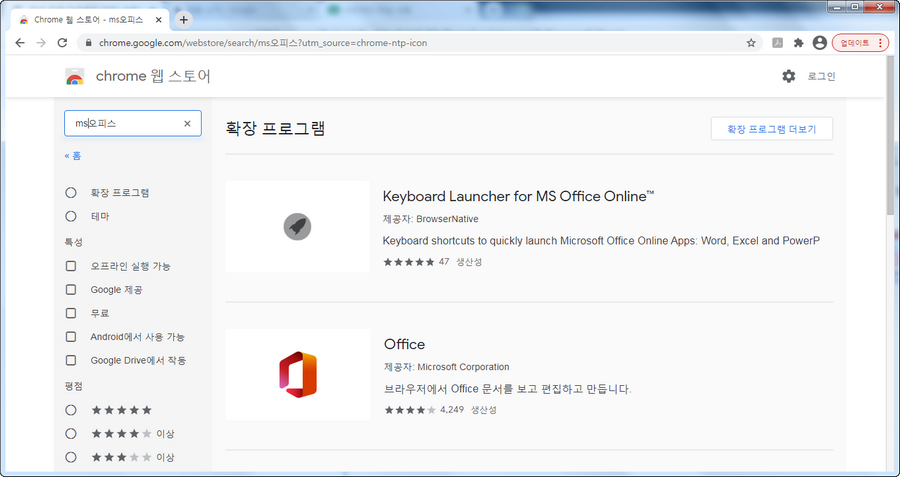Click the lock icon in address bar
The image size is (900, 477).
88,43
